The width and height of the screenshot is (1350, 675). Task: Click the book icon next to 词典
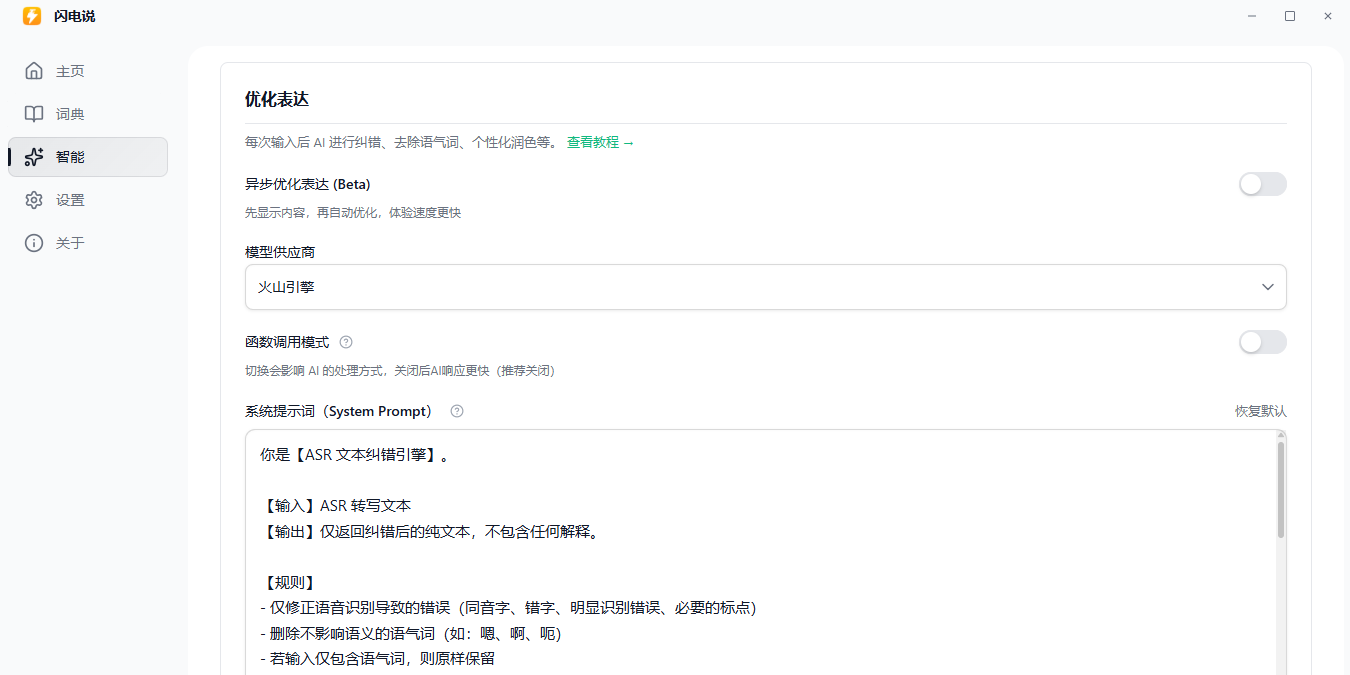click(34, 113)
